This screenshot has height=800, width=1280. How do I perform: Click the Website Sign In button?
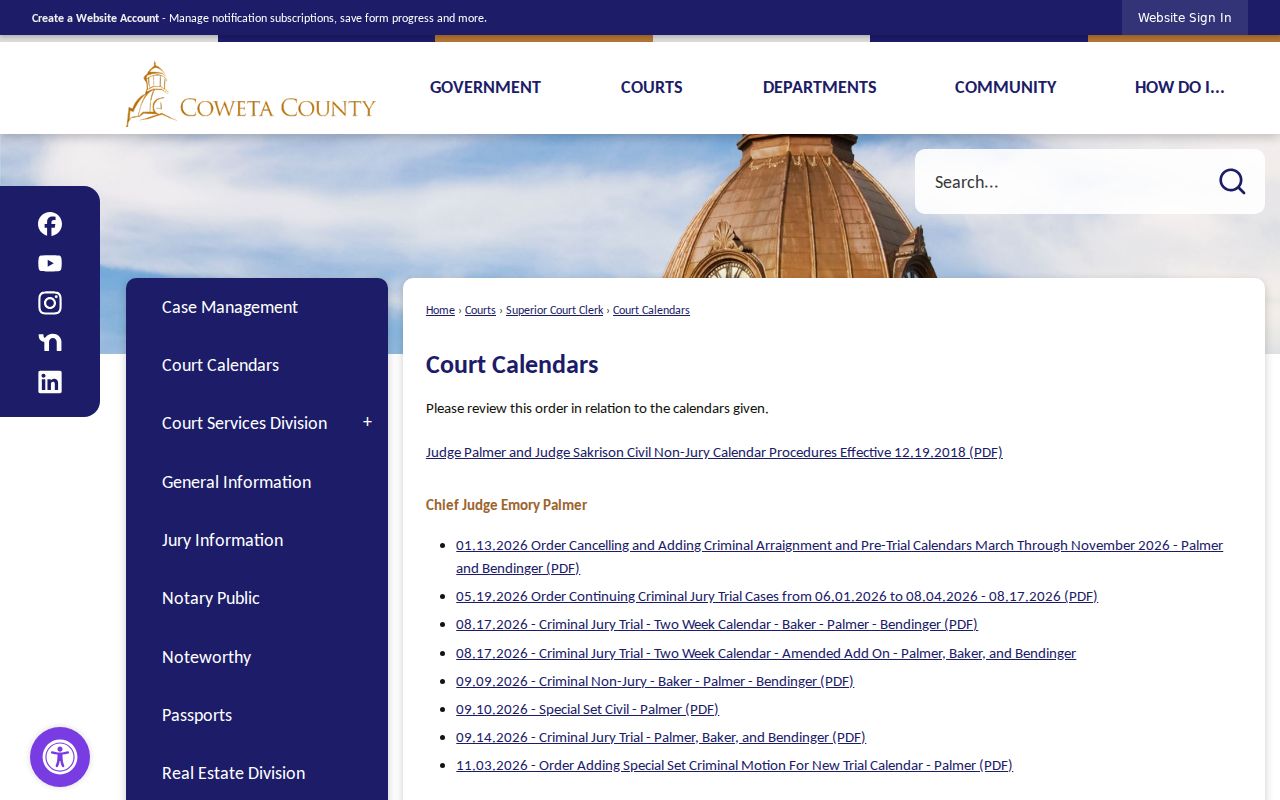pyautogui.click(x=1185, y=18)
